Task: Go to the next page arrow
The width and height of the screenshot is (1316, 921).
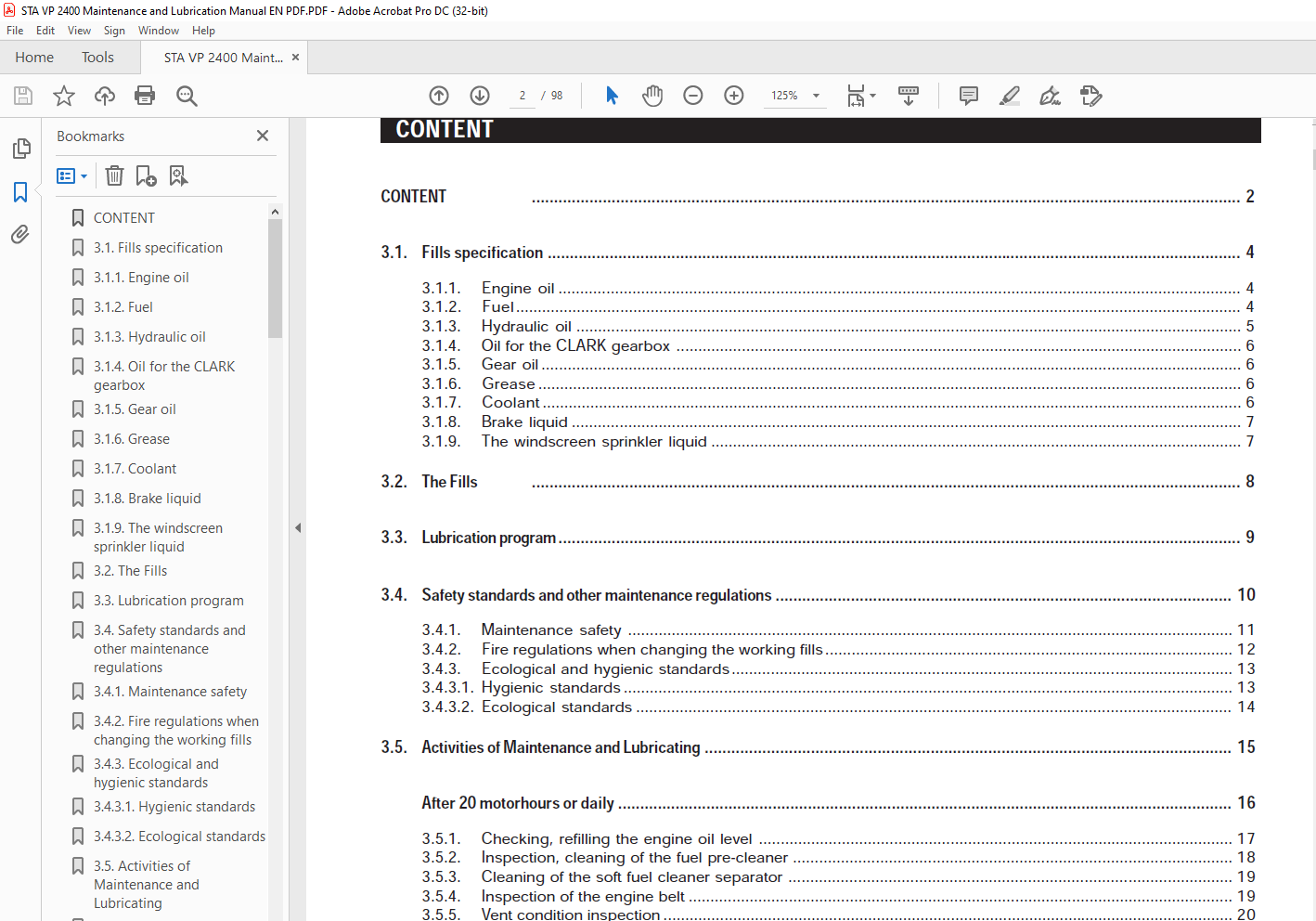Action: coord(480,96)
